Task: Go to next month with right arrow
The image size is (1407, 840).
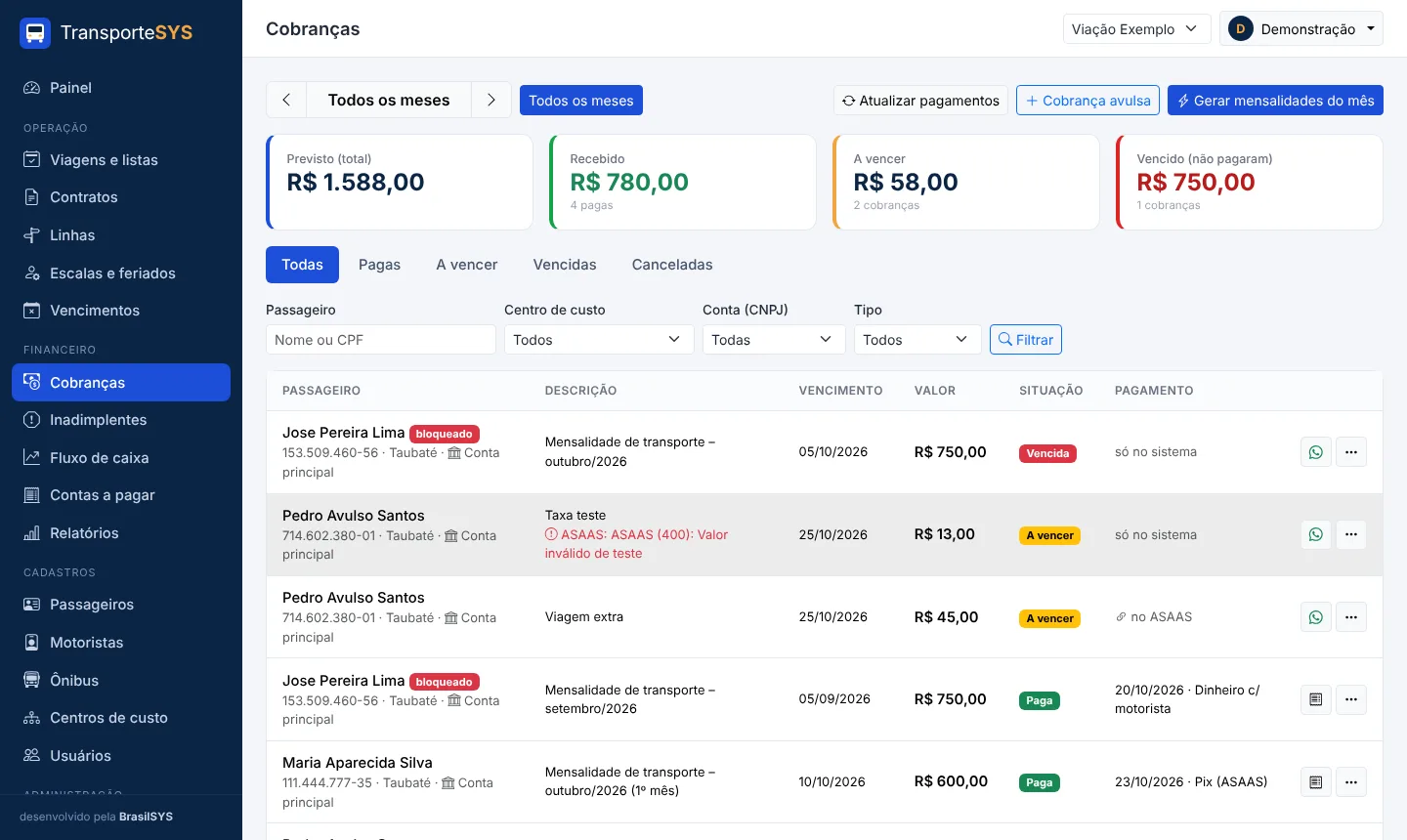Action: [491, 100]
